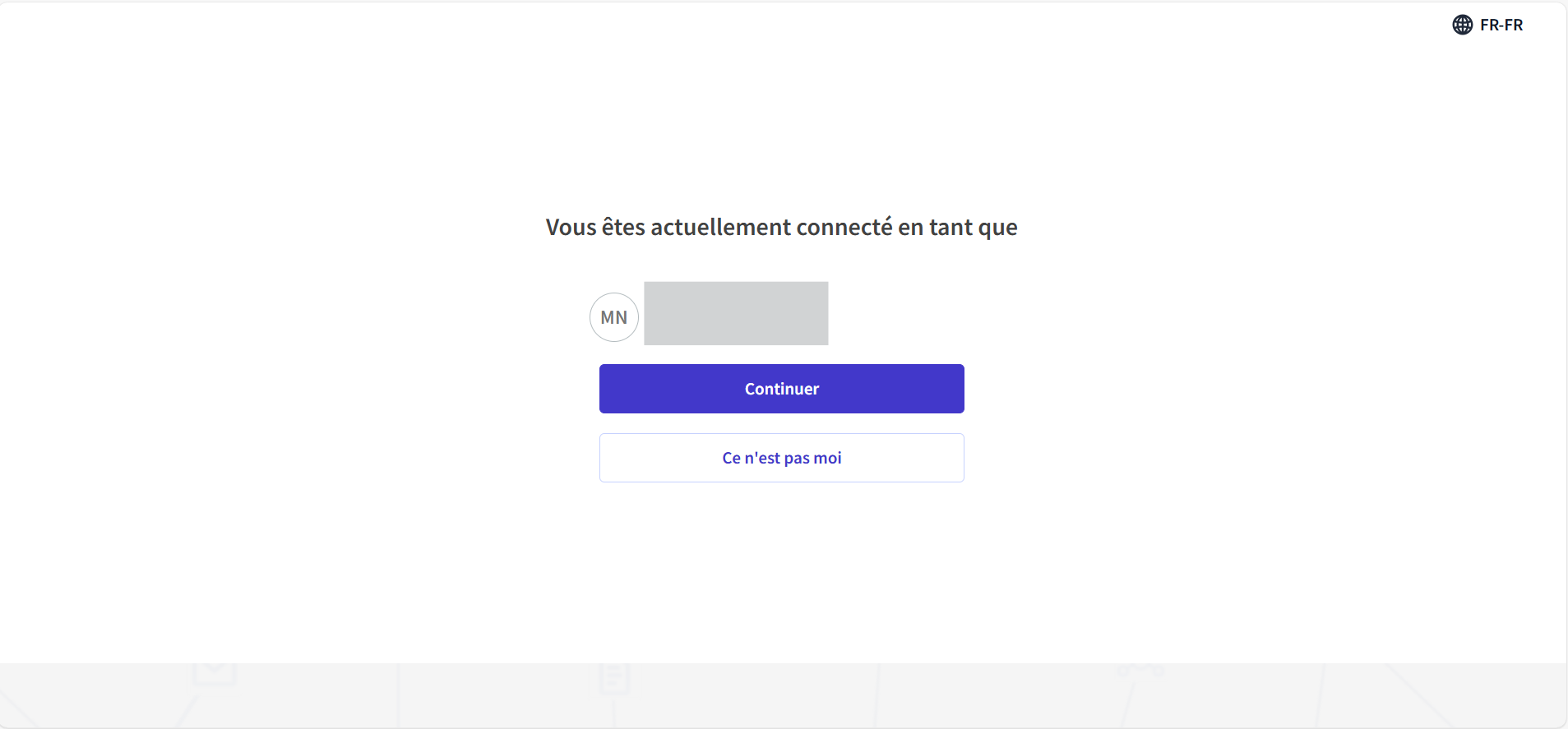Click the blue Continuer label text
The width and height of the screenshot is (1568, 729).
pyautogui.click(x=781, y=389)
